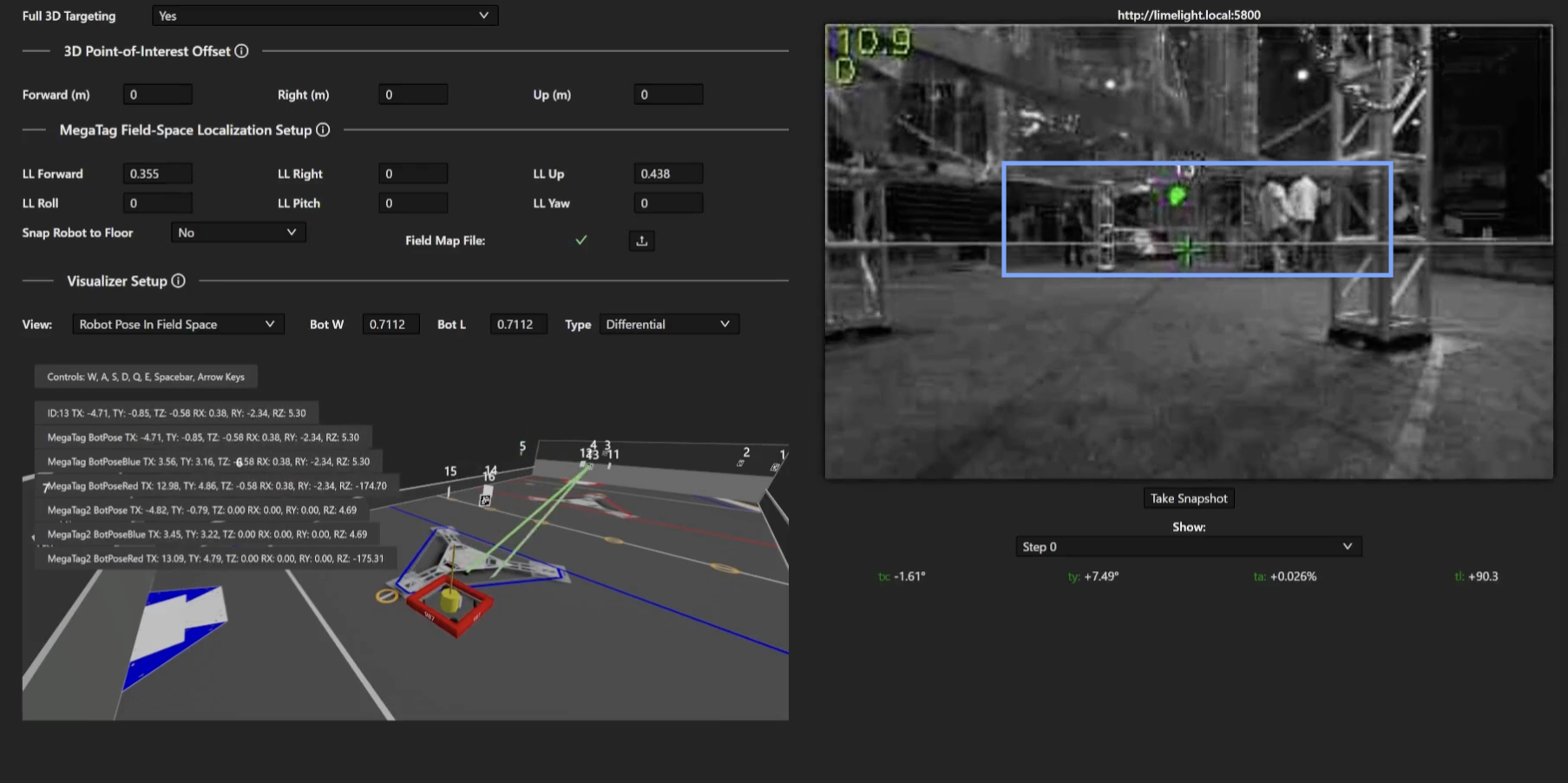
Task: Select the LL Up value field
Action: point(667,174)
